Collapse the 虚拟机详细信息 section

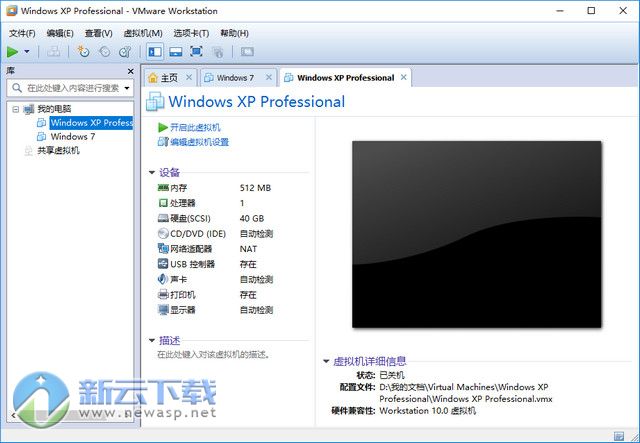point(326,361)
